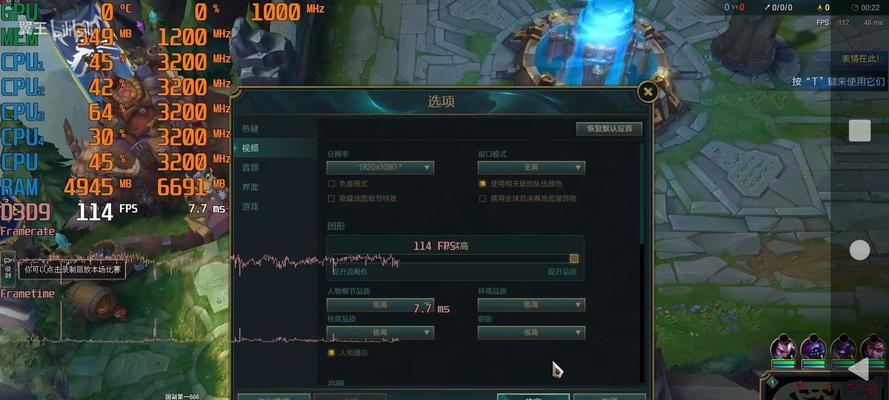The height and width of the screenshot is (400, 889).
Task: Tap the Android square recents button
Action: (859, 131)
